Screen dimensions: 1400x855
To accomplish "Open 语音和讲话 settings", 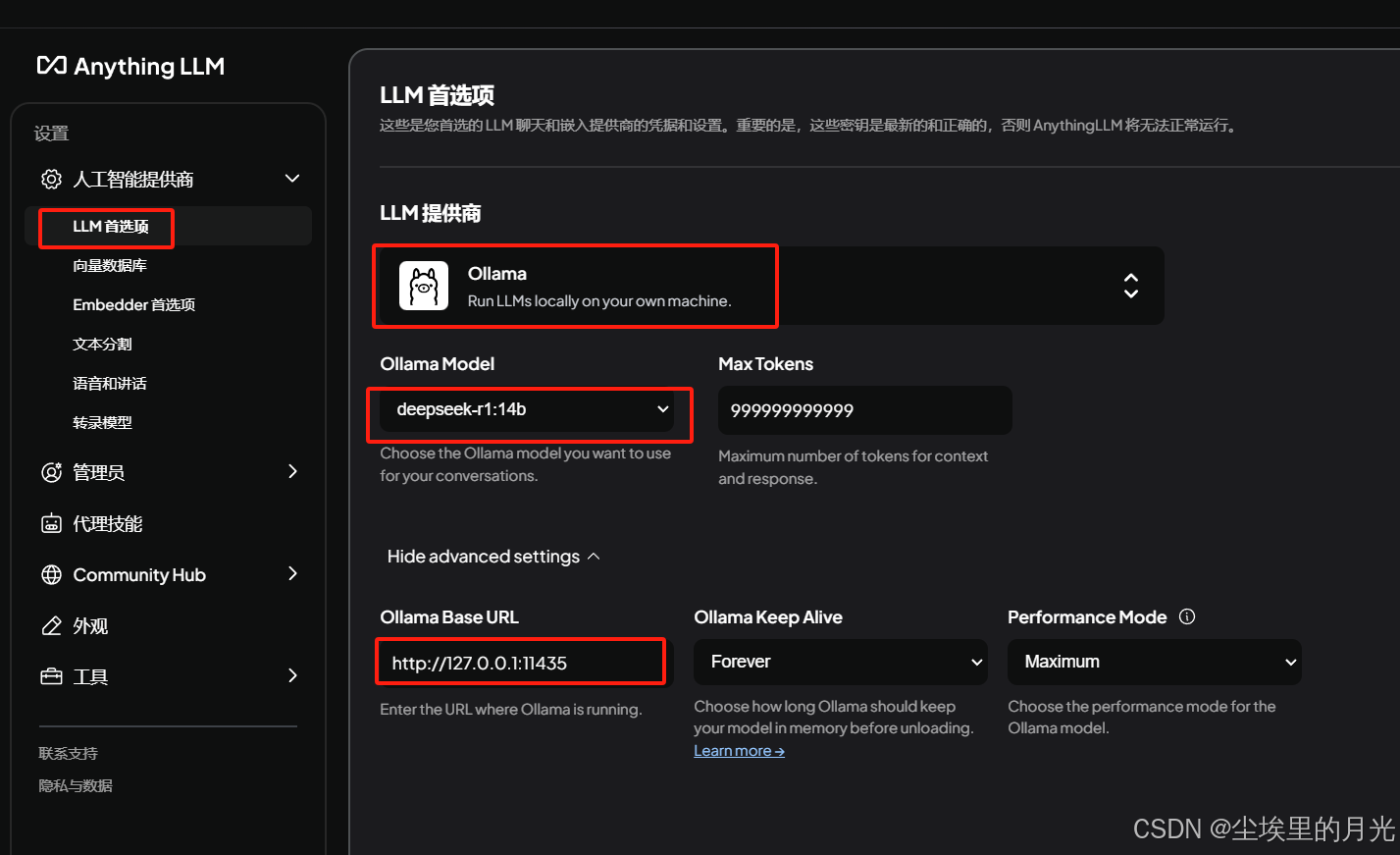I will 110,383.
